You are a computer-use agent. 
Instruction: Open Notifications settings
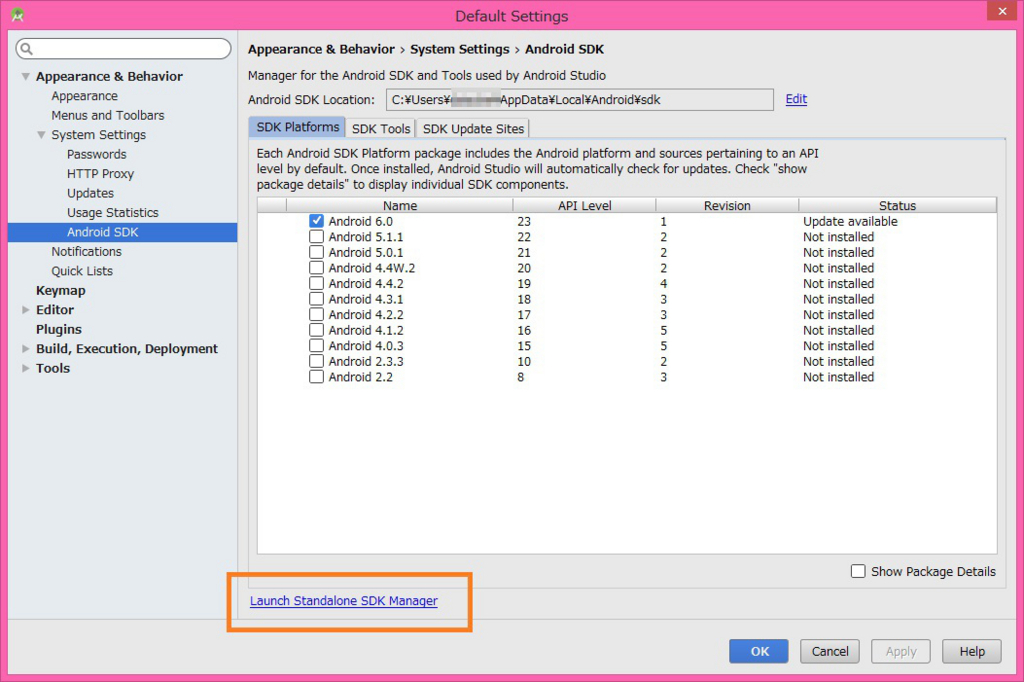tap(86, 252)
